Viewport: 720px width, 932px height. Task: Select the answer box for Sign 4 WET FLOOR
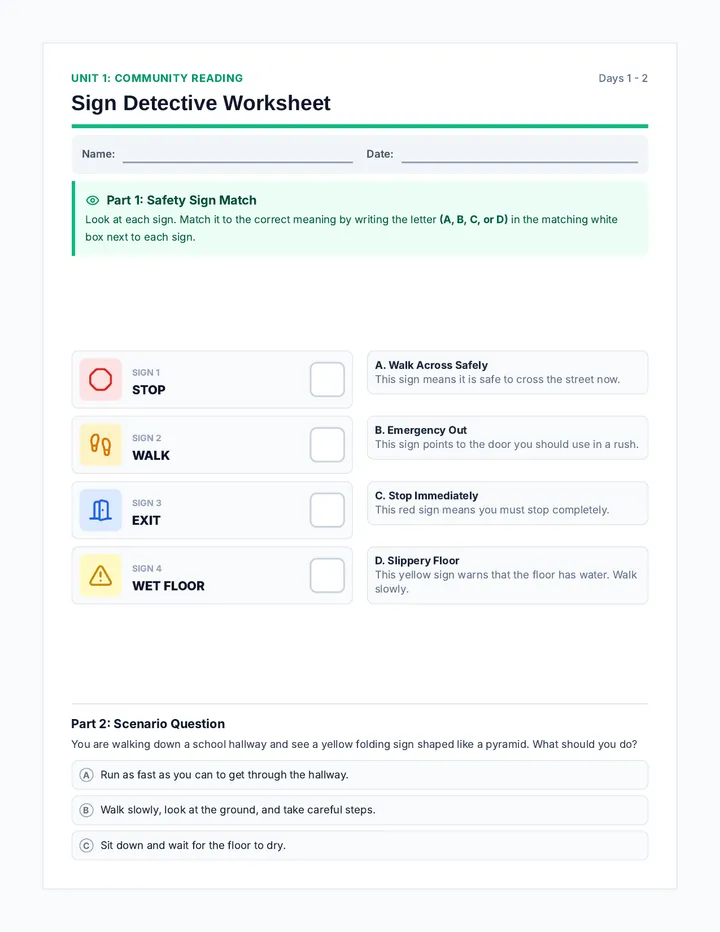tap(327, 575)
